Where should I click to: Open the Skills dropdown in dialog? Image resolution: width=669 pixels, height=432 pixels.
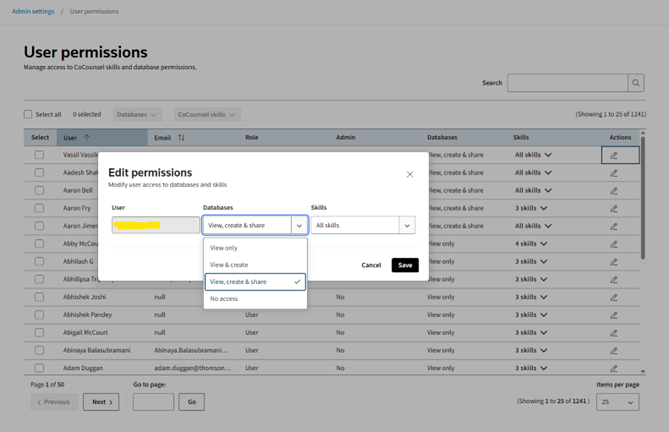[362, 226]
